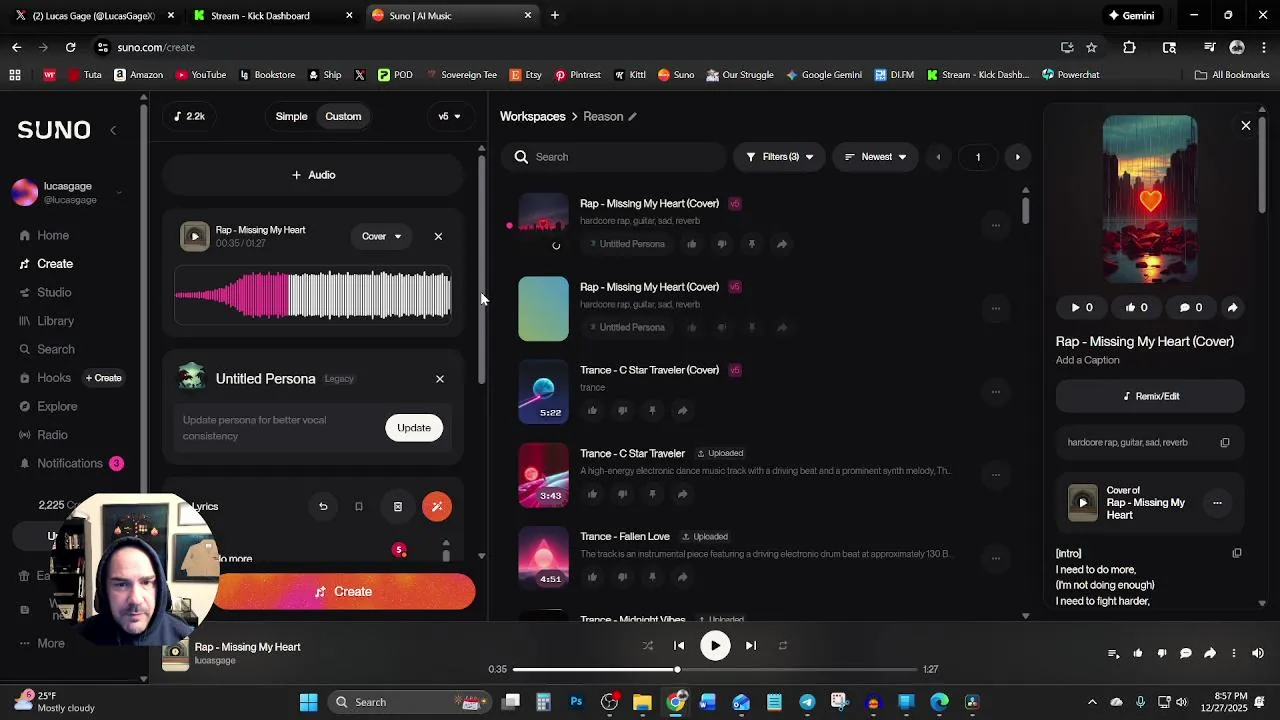Viewport: 1280px width, 720px height.
Task: Play the attached audio clip preview
Action: [x=194, y=237]
